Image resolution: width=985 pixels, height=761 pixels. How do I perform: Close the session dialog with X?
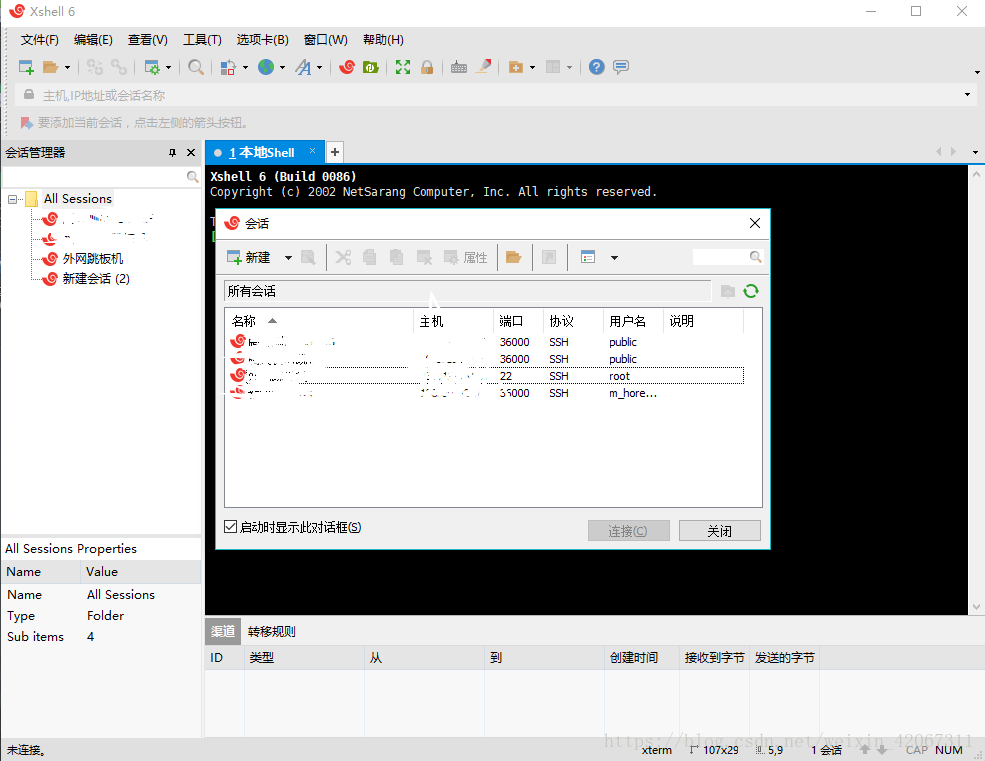coord(754,223)
